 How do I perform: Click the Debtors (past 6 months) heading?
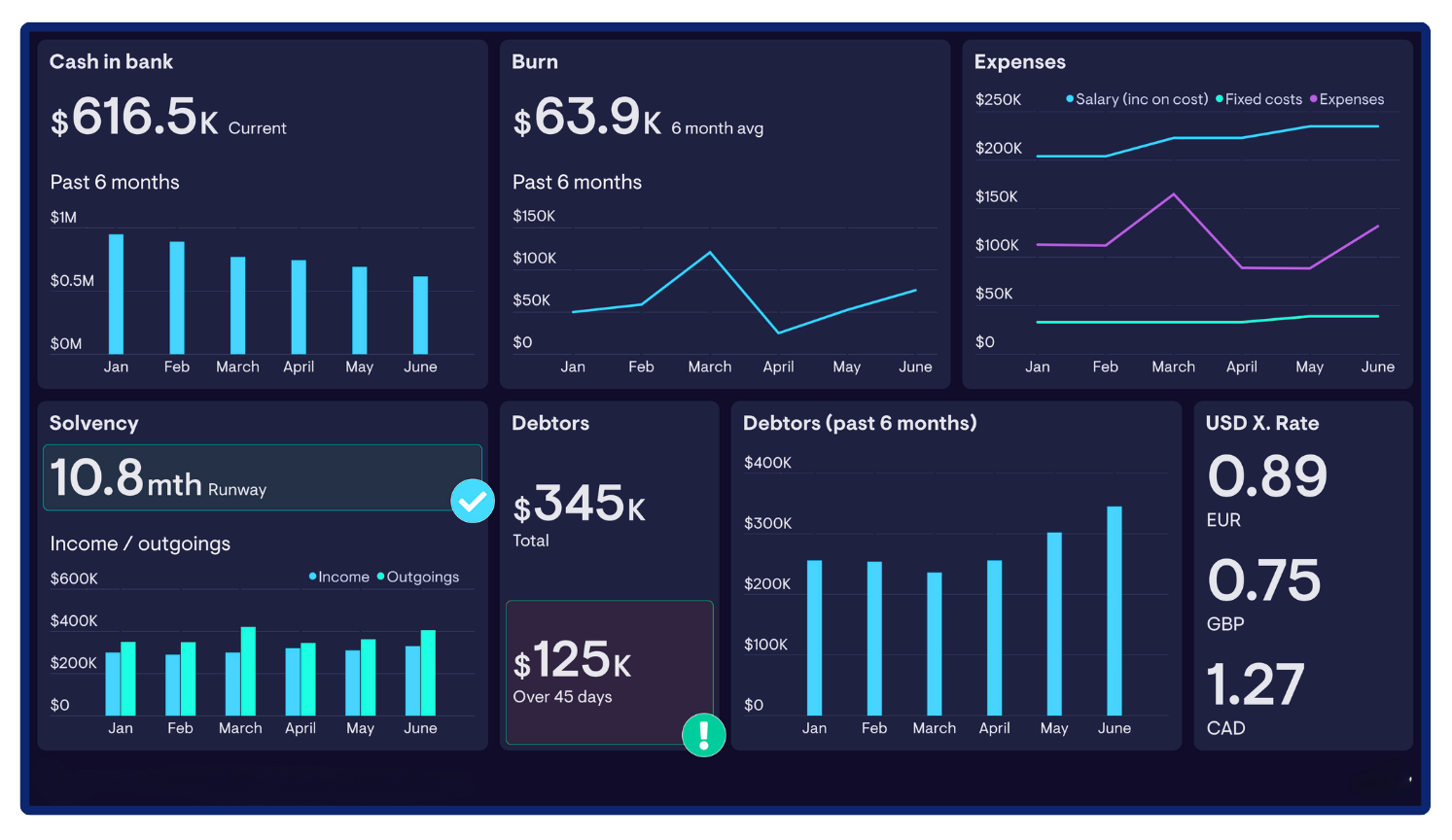coord(860,423)
